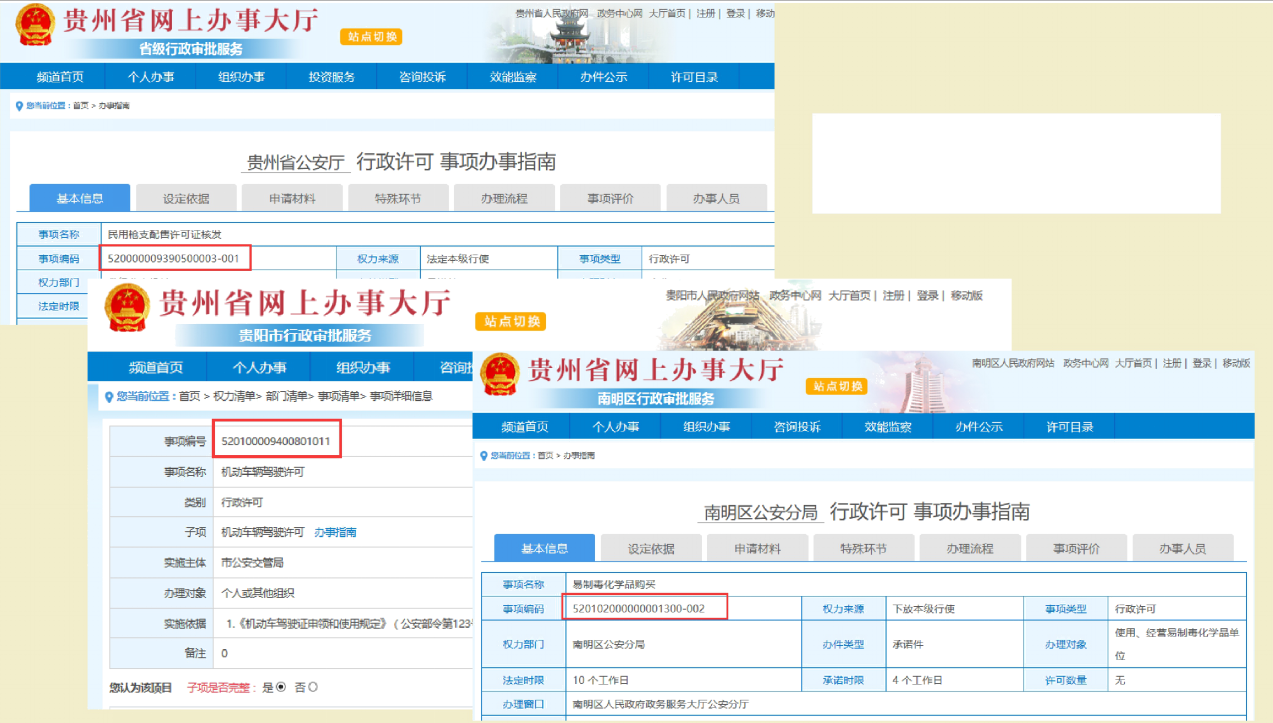The image size is (1273, 723).
Task: Open 效能监察 in the 省级 page nav bar
Action: click(x=513, y=77)
